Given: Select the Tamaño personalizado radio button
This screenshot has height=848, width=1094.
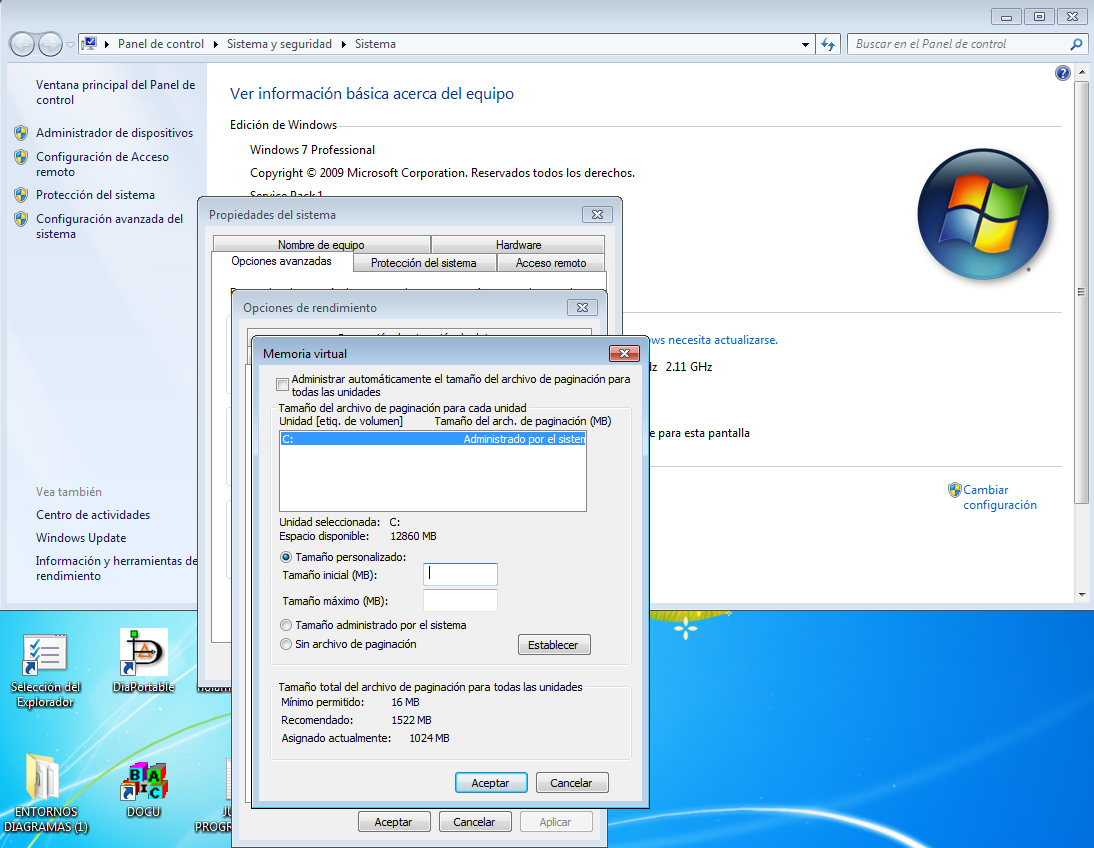Looking at the screenshot, I should coord(286,557).
